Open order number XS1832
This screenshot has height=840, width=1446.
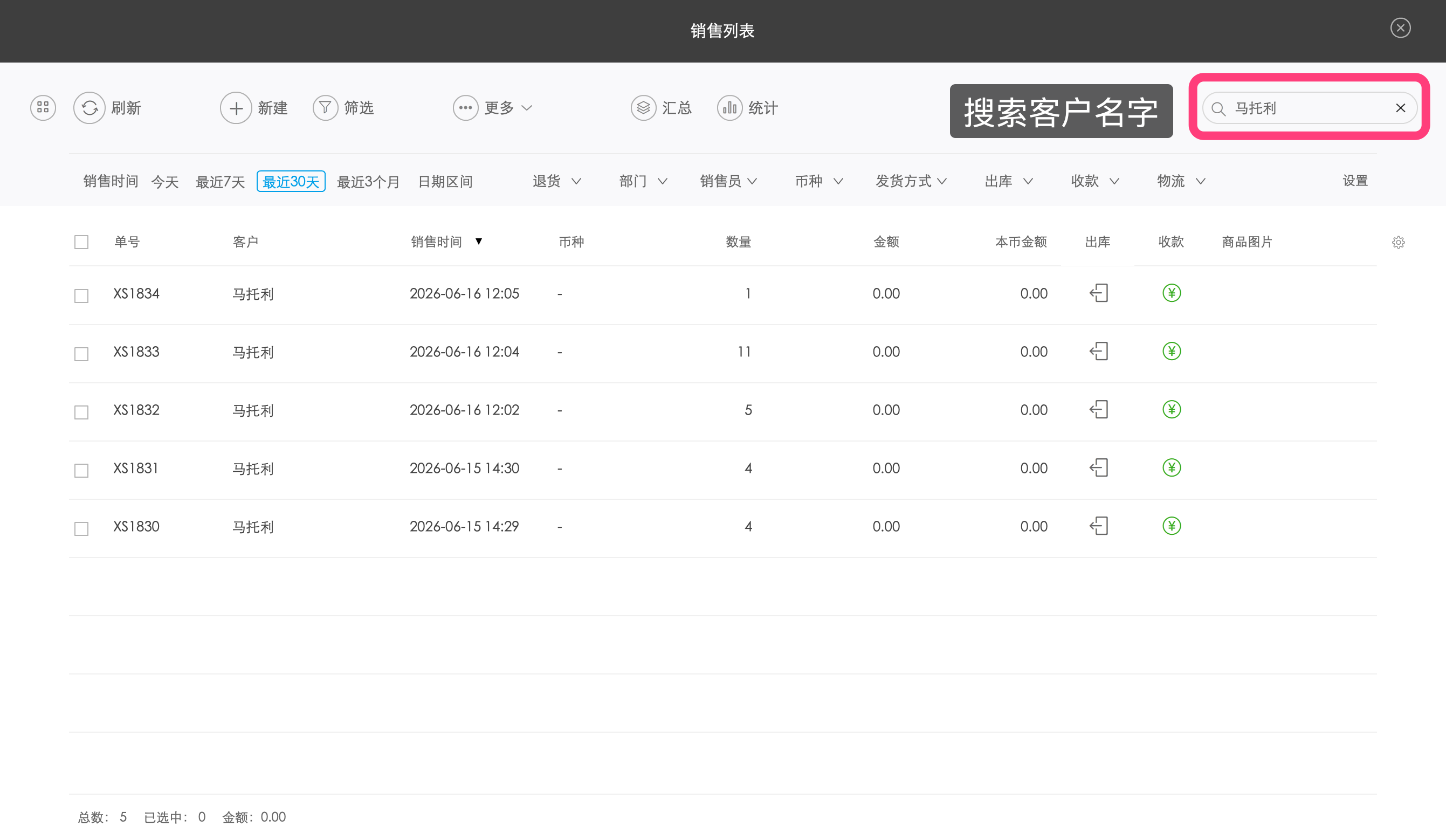point(136,410)
